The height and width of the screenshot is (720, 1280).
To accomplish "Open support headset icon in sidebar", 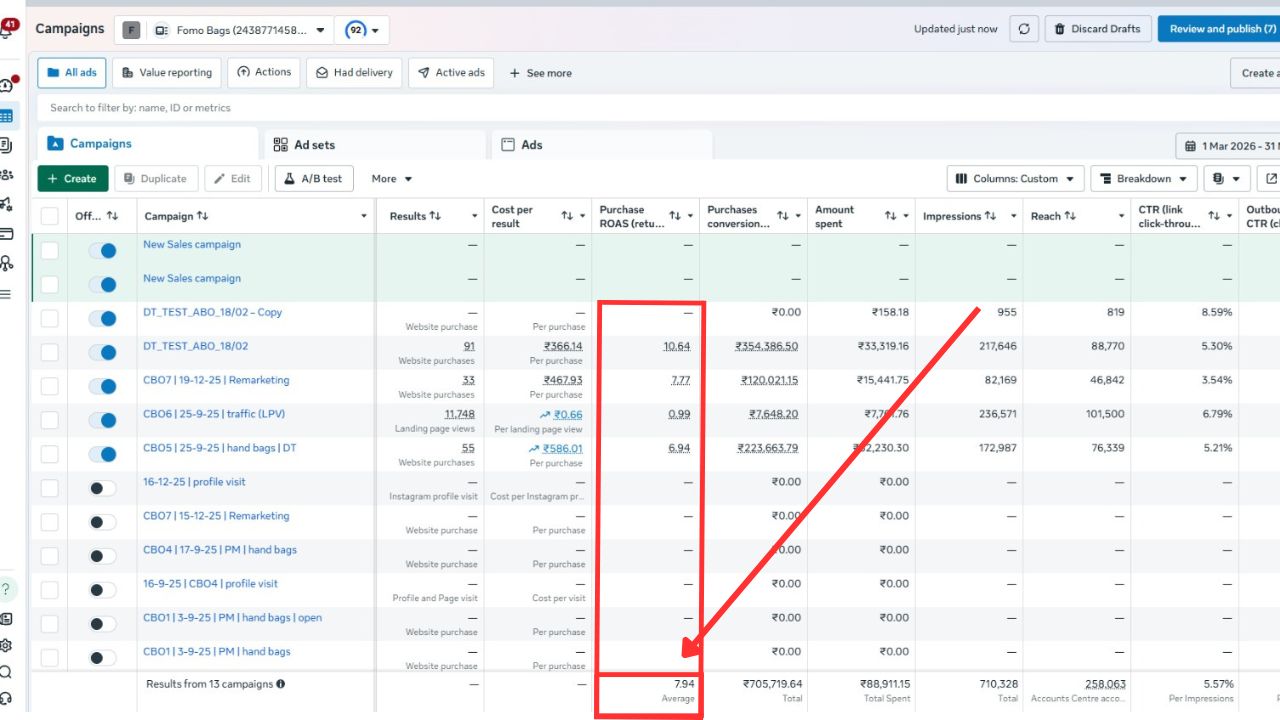I will [7, 698].
